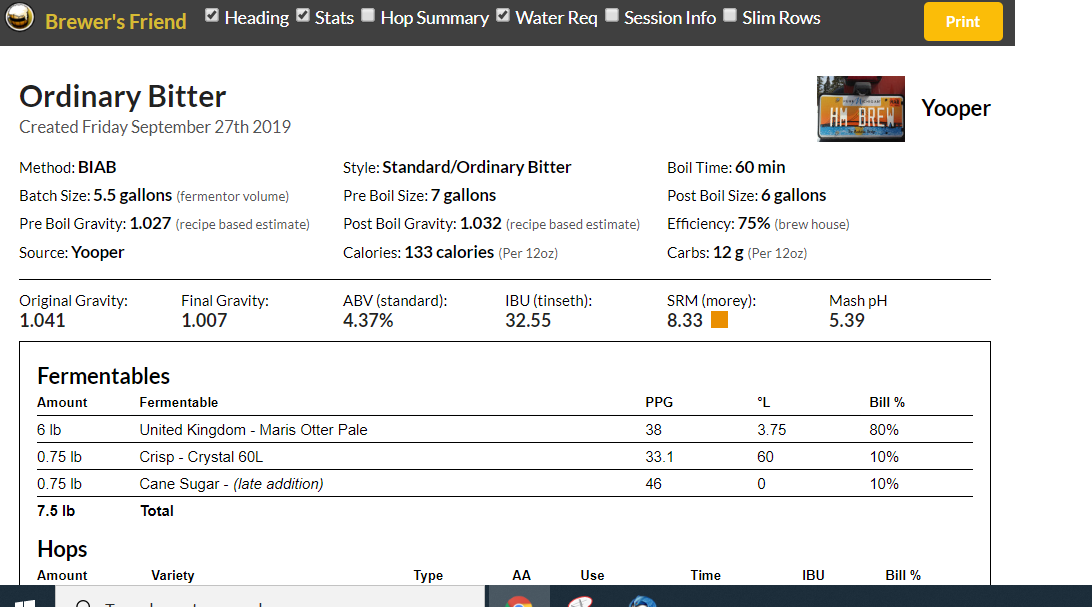Open Chrome from the taskbar

coord(519,600)
